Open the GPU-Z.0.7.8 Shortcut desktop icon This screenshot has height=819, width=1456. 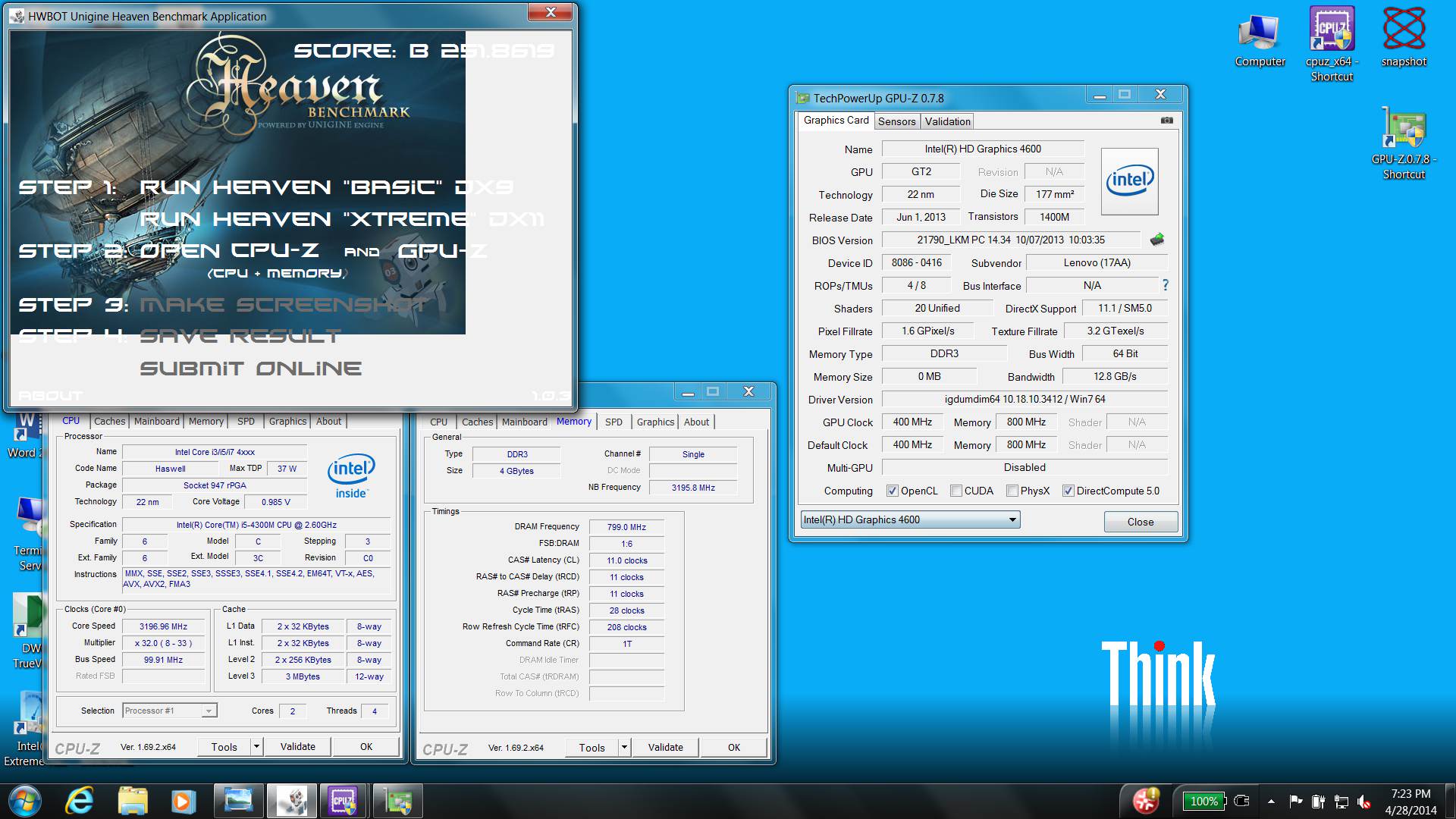coord(1404,144)
